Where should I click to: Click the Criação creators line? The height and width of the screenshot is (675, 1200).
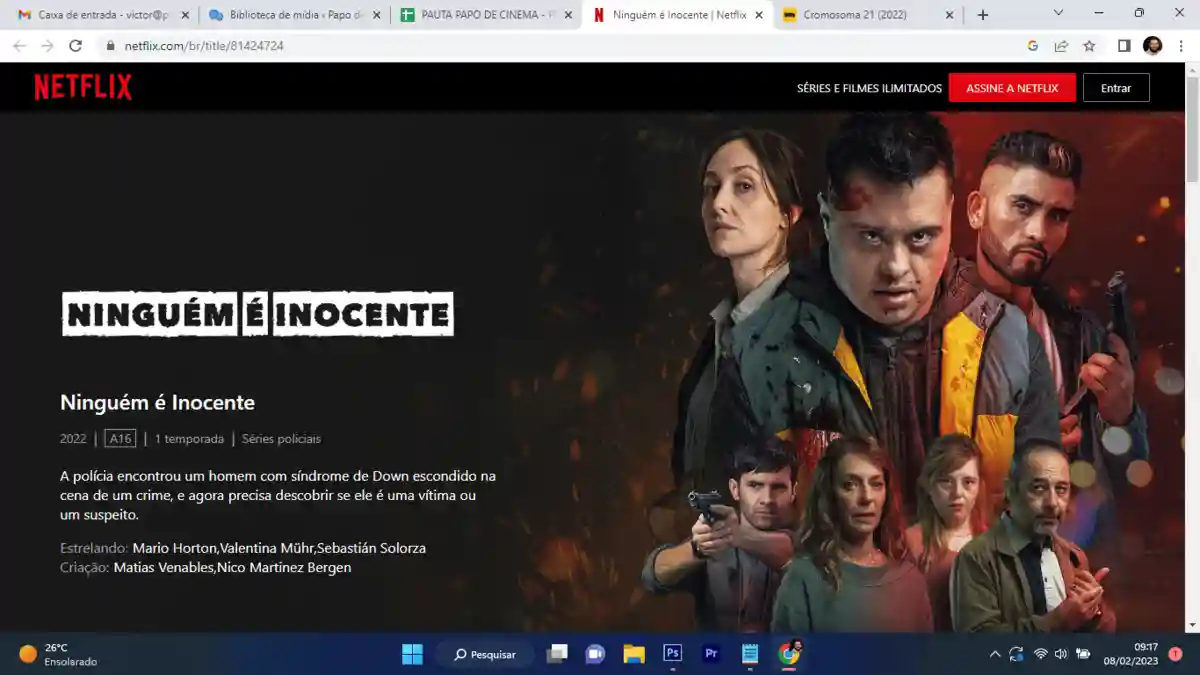pyautogui.click(x=205, y=568)
